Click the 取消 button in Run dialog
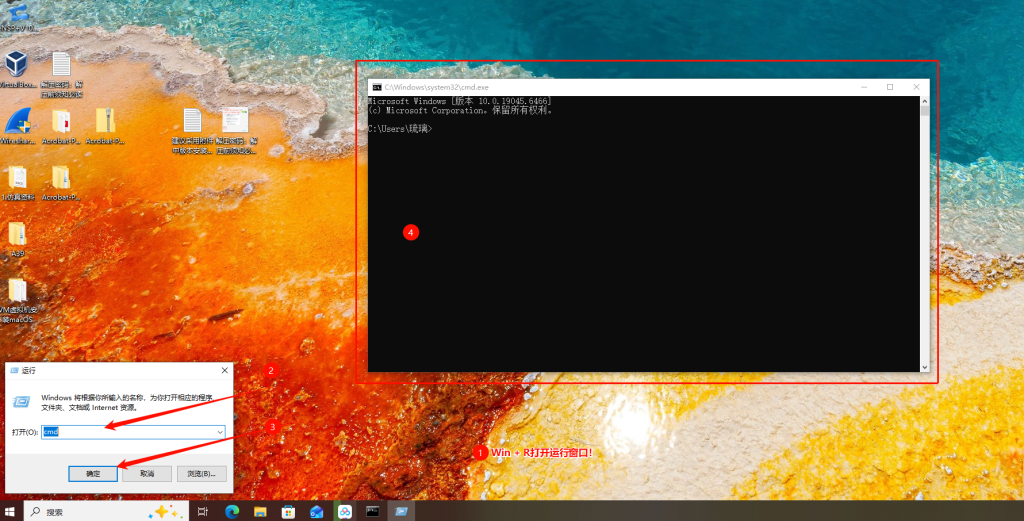The height and width of the screenshot is (521, 1024). point(147,473)
